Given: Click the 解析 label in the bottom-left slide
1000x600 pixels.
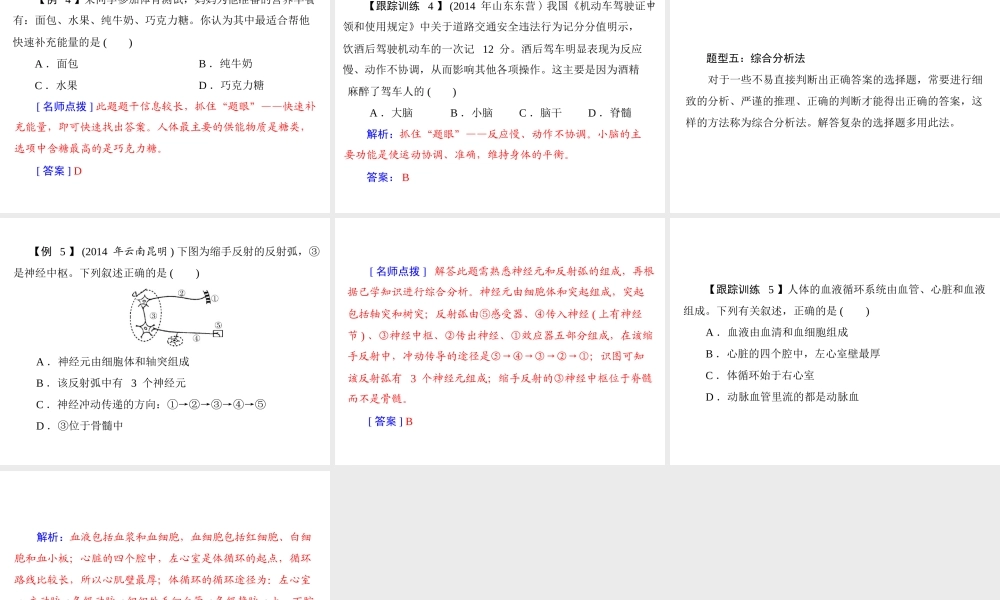Looking at the screenshot, I should click(x=50, y=537).
